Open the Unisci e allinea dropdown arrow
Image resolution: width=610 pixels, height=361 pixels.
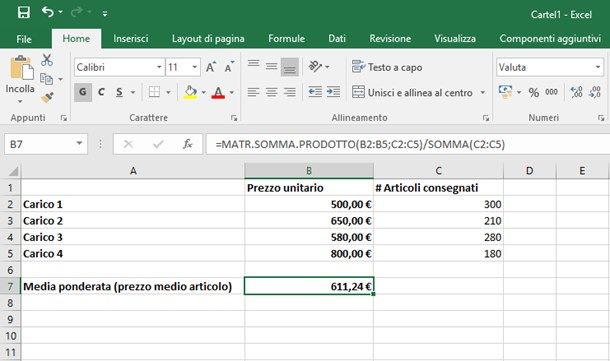pos(482,93)
